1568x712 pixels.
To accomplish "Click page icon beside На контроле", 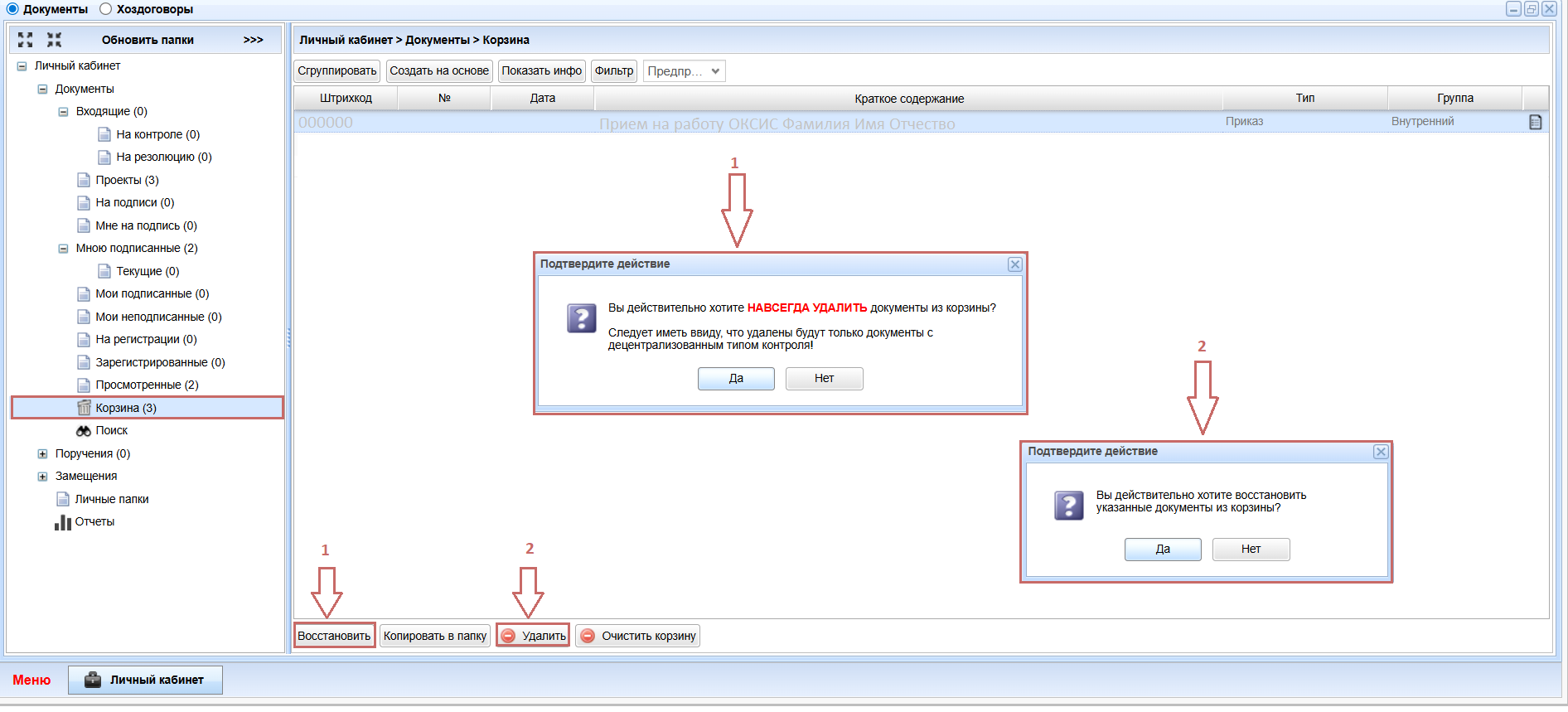I will click(x=104, y=134).
